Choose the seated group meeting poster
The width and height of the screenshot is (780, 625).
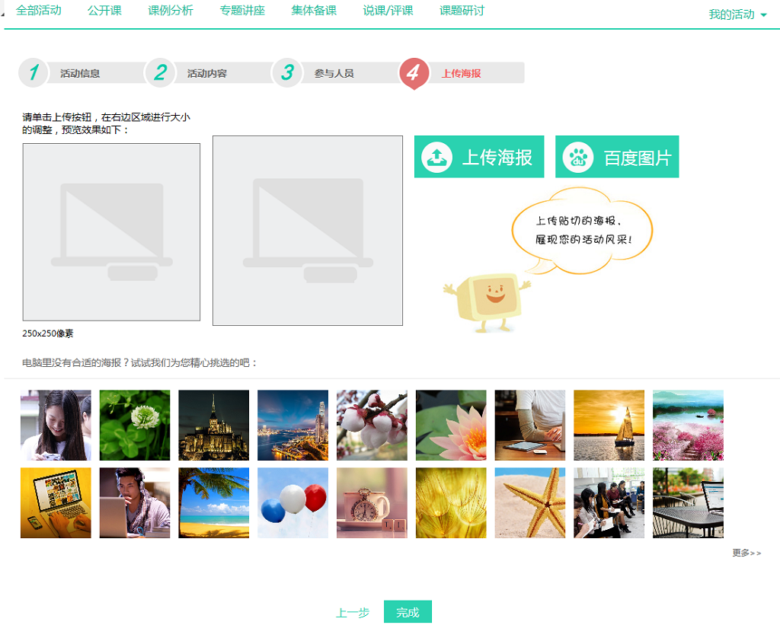coord(609,503)
